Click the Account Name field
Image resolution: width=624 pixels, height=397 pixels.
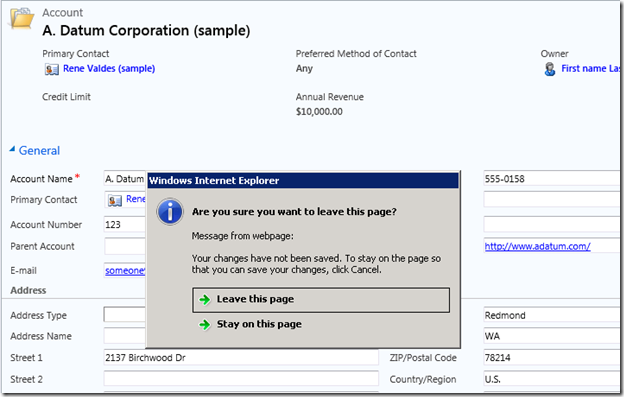click(125, 179)
